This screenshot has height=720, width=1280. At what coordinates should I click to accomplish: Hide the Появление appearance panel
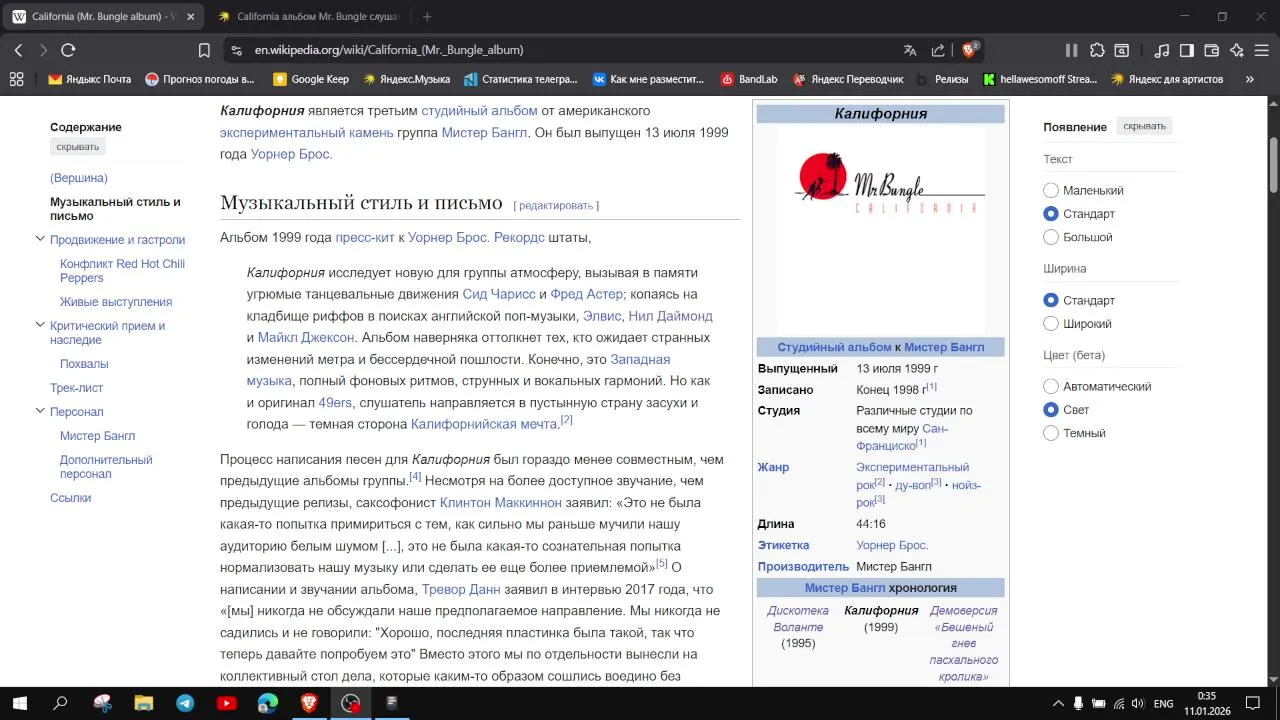point(1144,126)
